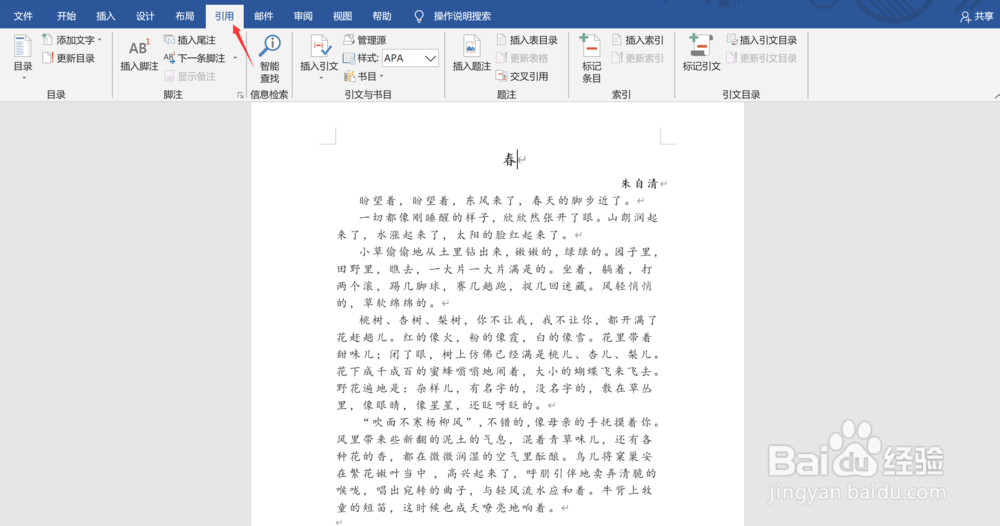Click 标记引文 mark citation button
Viewport: 1000px width, 526px height.
(x=702, y=53)
